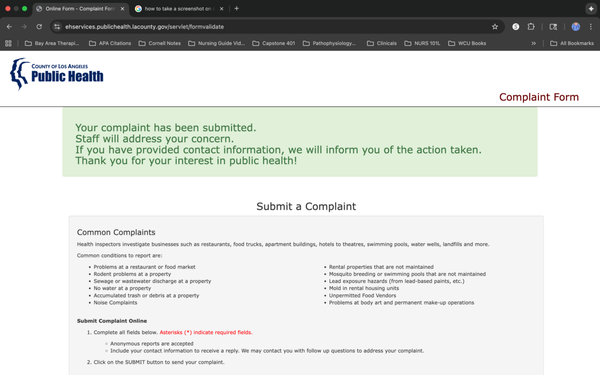Click 'Unpermitted Food Vendors' list item

pyautogui.click(x=362, y=295)
